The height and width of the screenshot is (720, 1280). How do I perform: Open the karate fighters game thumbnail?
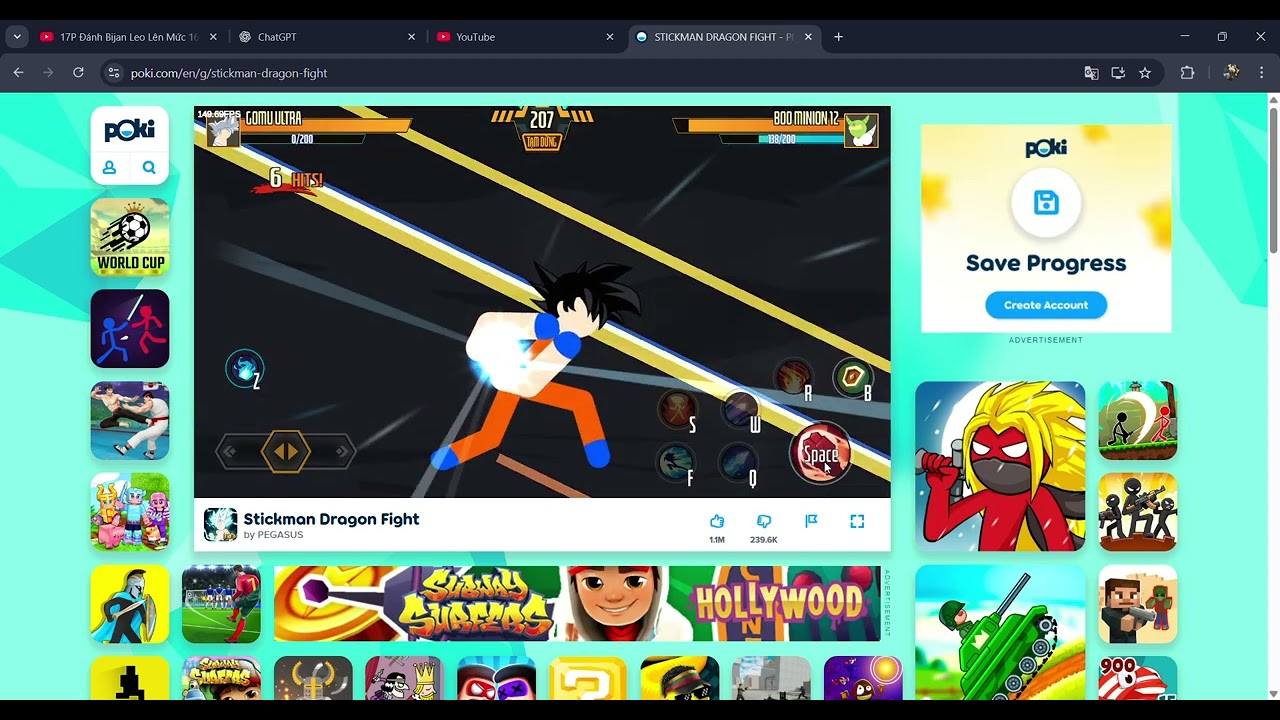tap(130, 421)
